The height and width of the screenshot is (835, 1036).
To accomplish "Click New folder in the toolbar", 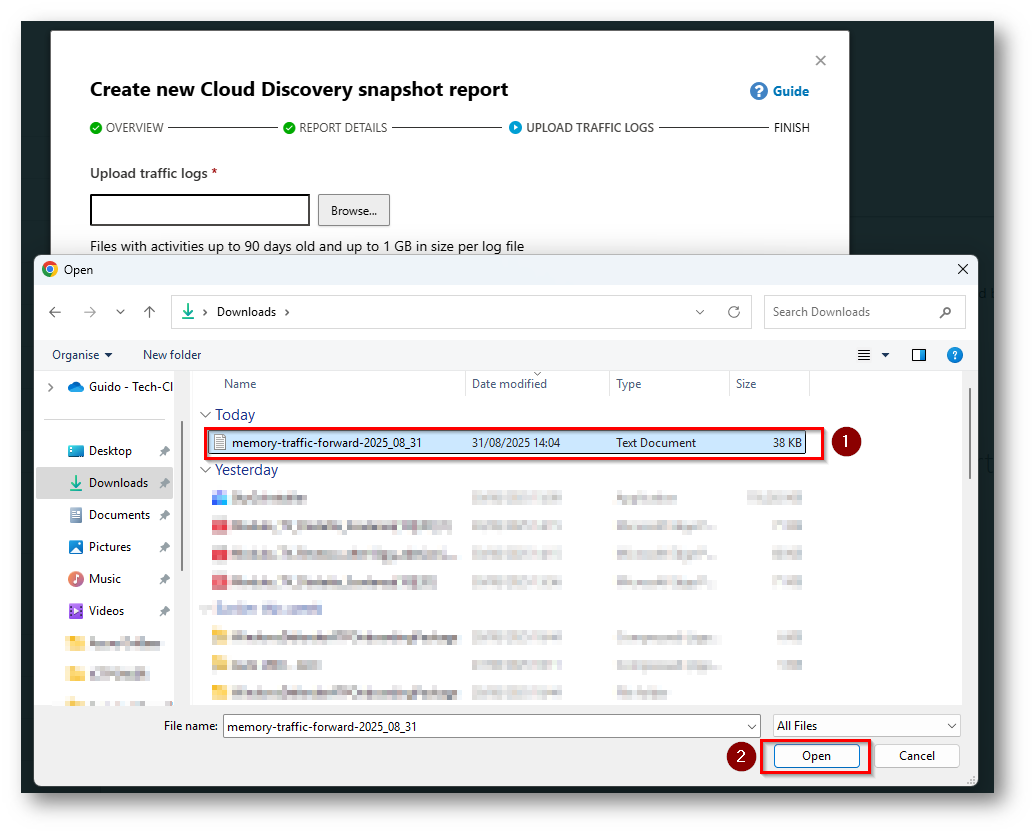I will [x=172, y=355].
